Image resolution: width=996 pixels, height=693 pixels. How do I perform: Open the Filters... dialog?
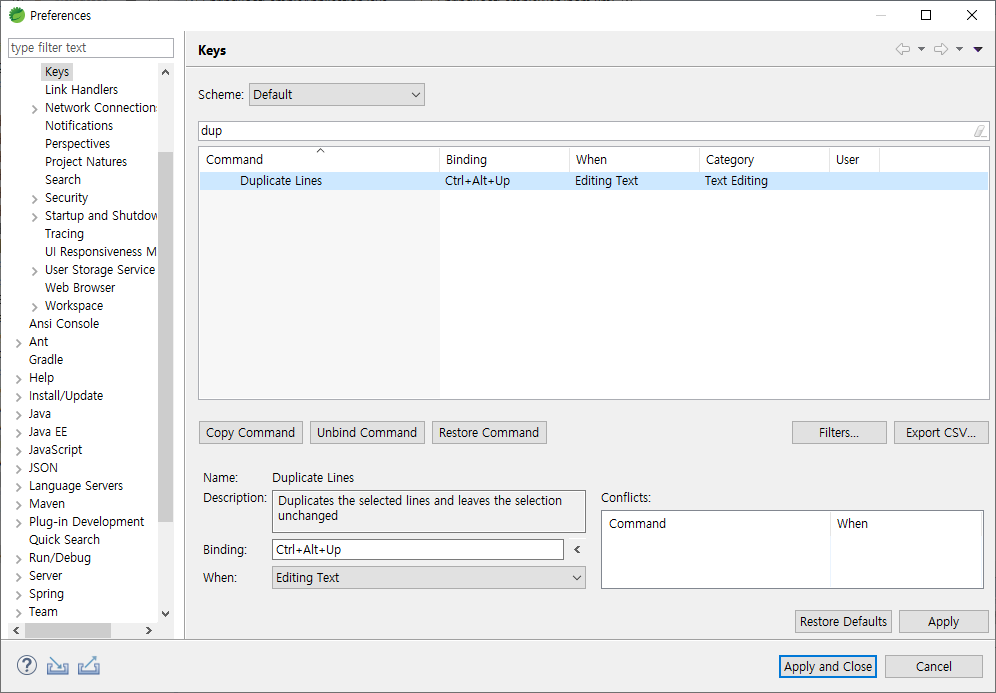(x=839, y=433)
